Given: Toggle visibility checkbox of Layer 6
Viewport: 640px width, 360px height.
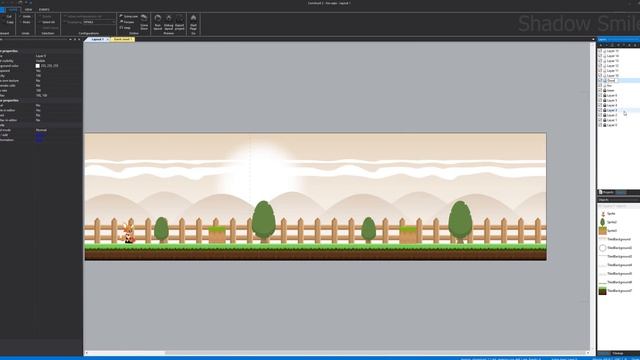Looking at the screenshot, I should pos(600,95).
